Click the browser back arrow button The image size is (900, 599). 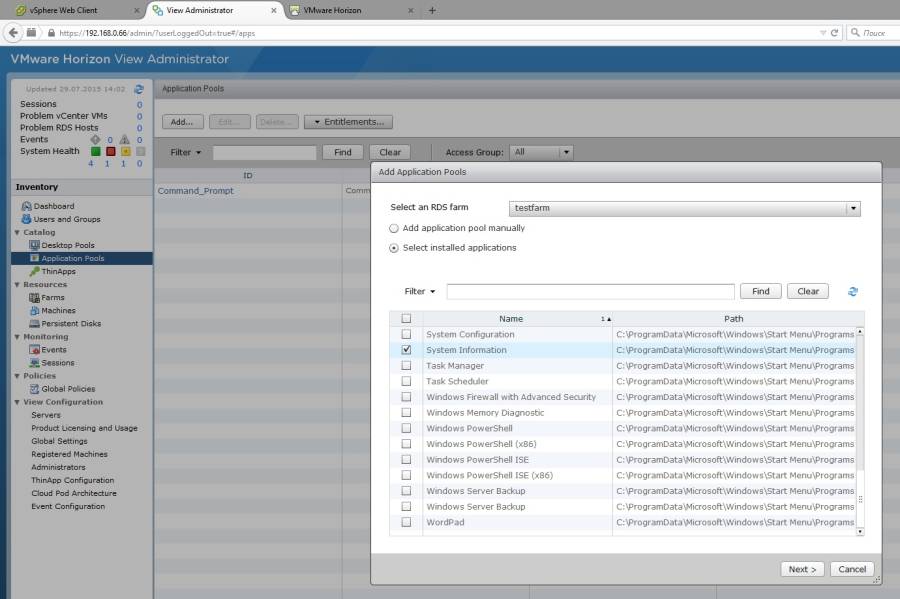pos(13,33)
